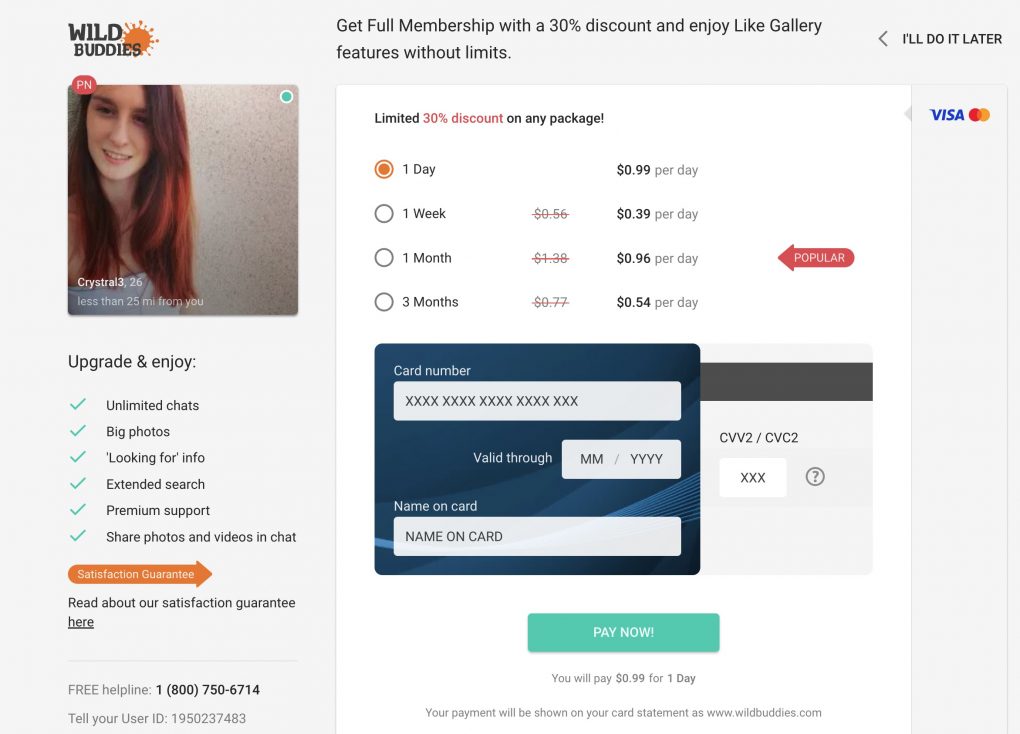Click the Visa card icon
This screenshot has width=1020, height=734.
click(946, 115)
